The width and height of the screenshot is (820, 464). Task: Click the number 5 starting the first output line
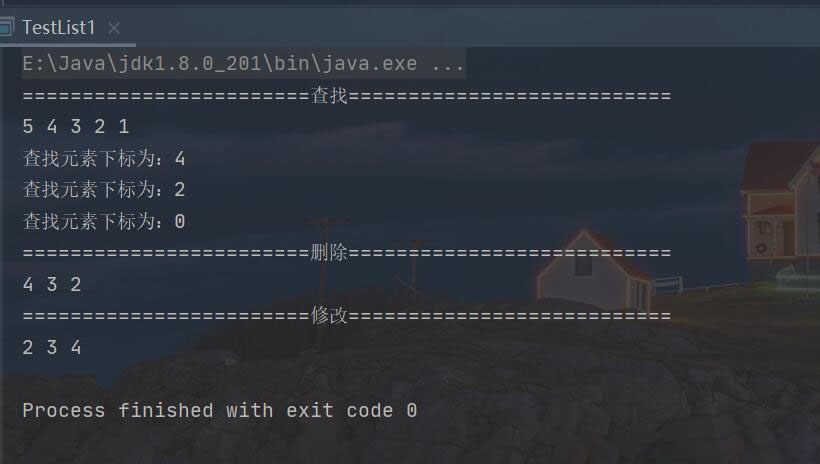pyautogui.click(x=28, y=127)
